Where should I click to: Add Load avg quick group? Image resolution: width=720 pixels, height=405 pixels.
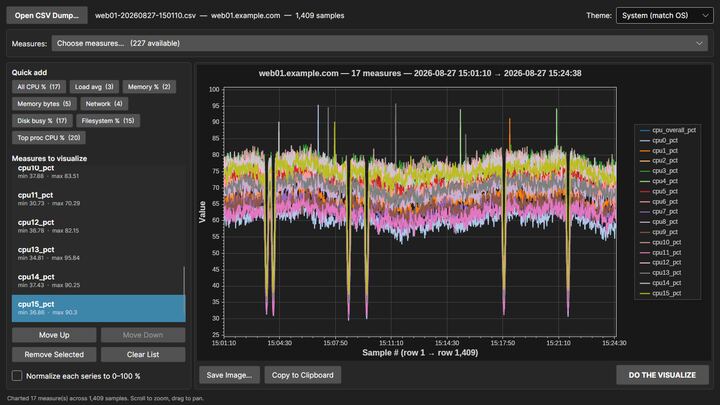point(94,87)
